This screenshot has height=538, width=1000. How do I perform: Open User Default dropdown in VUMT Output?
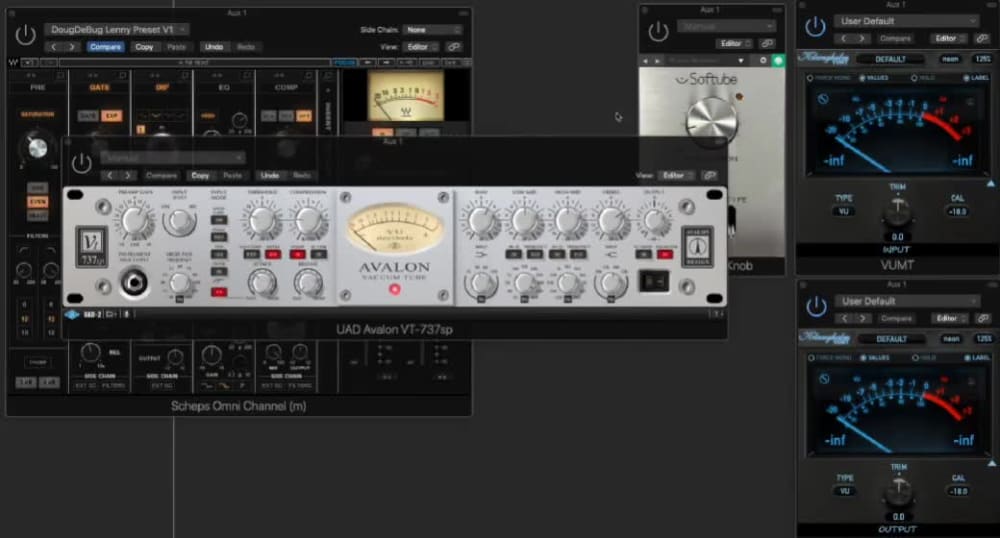click(908, 301)
